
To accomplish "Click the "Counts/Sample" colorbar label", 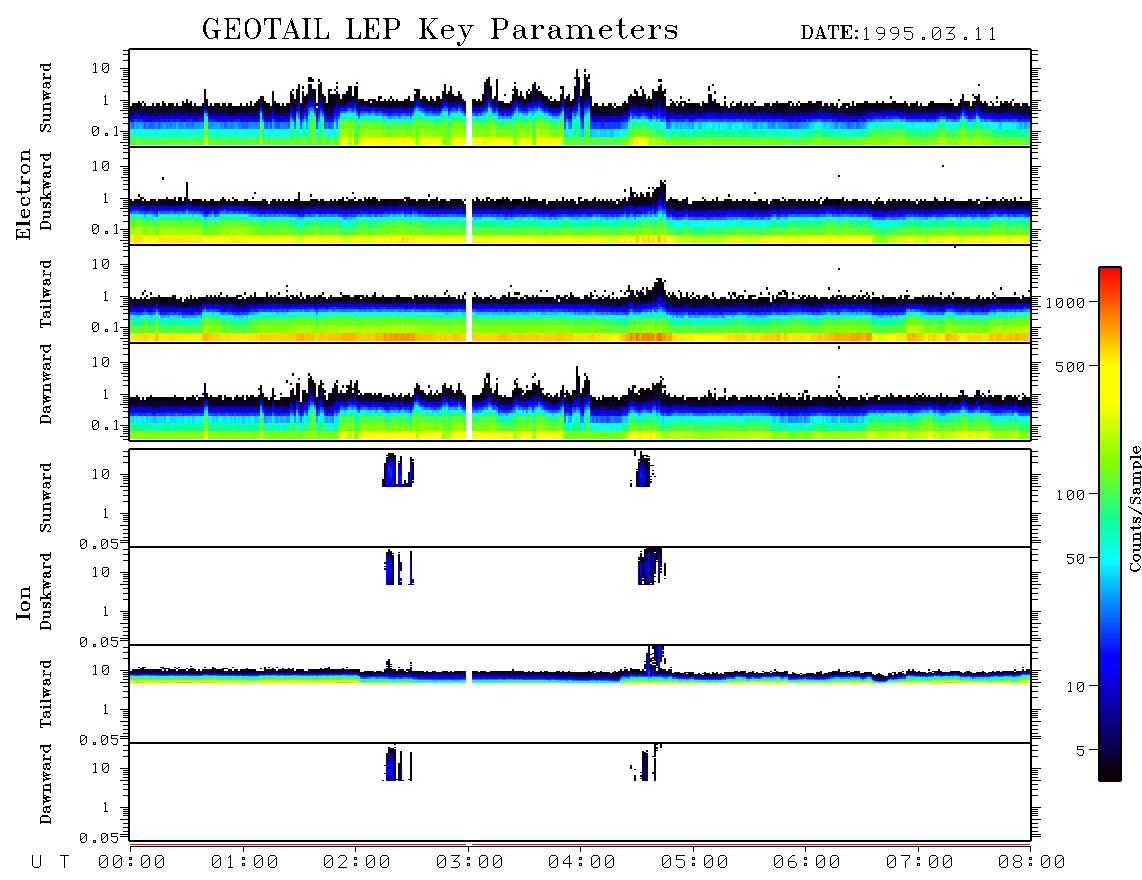I will 1134,508.
